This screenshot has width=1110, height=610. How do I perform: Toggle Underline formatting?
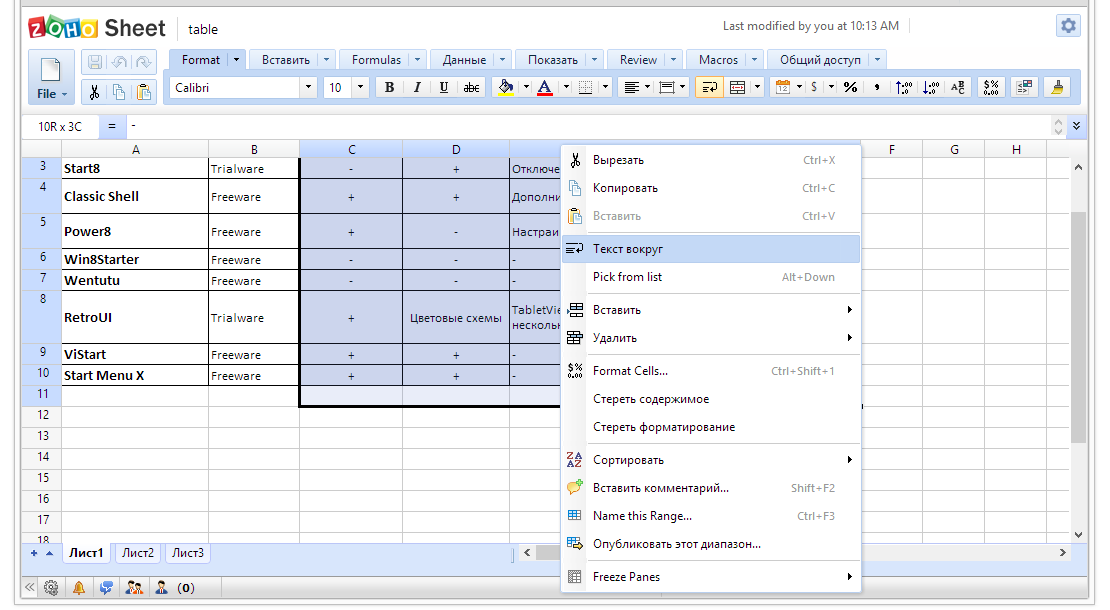(444, 87)
